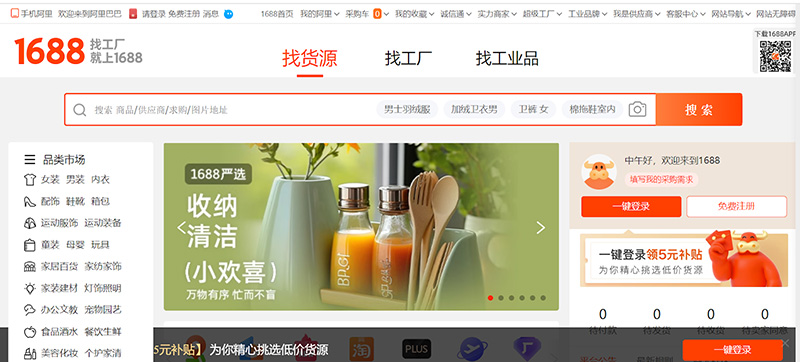Click 卫裤 女 search suggestion
This screenshot has height=362, width=800.
pyautogui.click(x=533, y=109)
